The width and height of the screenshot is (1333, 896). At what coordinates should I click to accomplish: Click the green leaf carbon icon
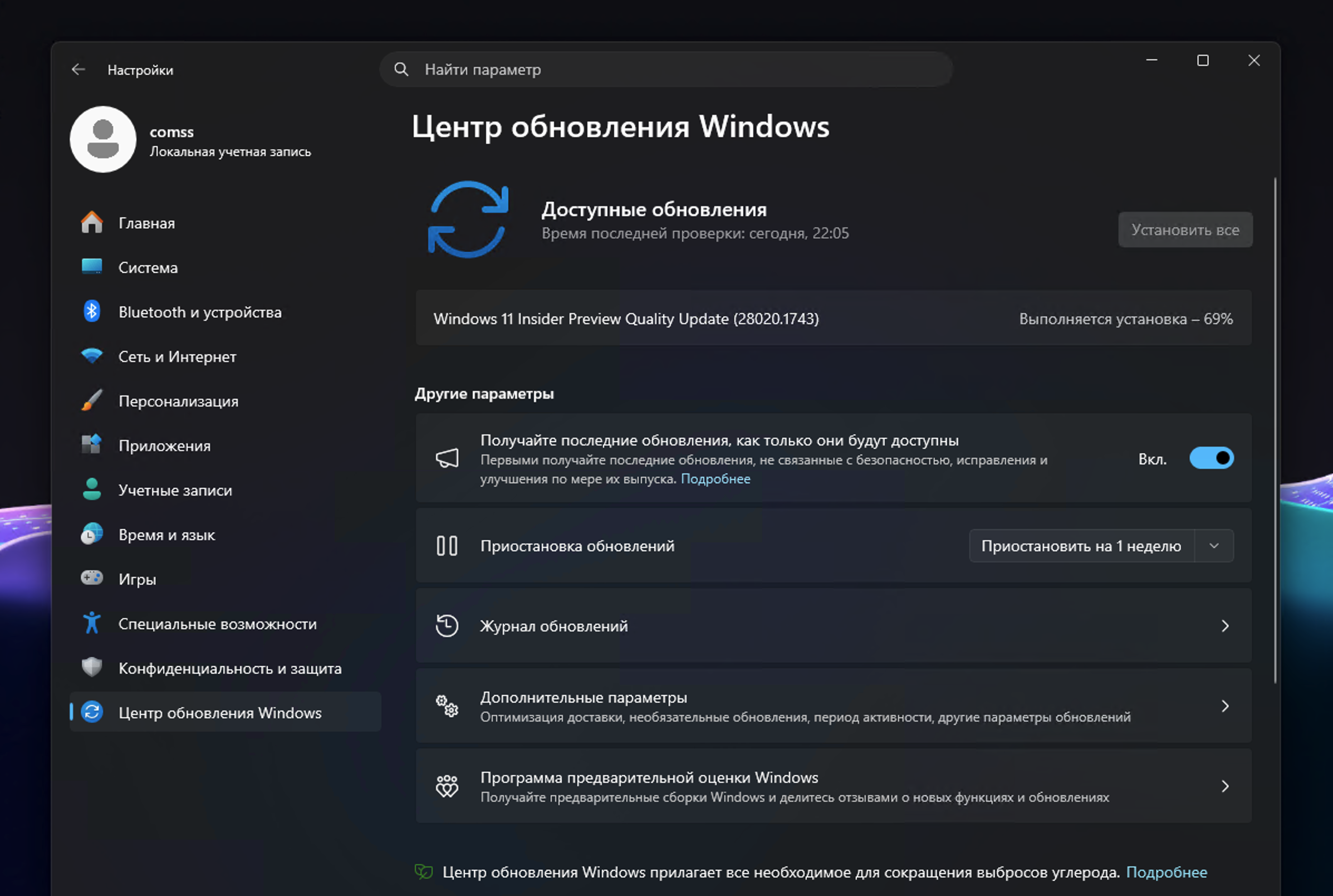tap(424, 871)
